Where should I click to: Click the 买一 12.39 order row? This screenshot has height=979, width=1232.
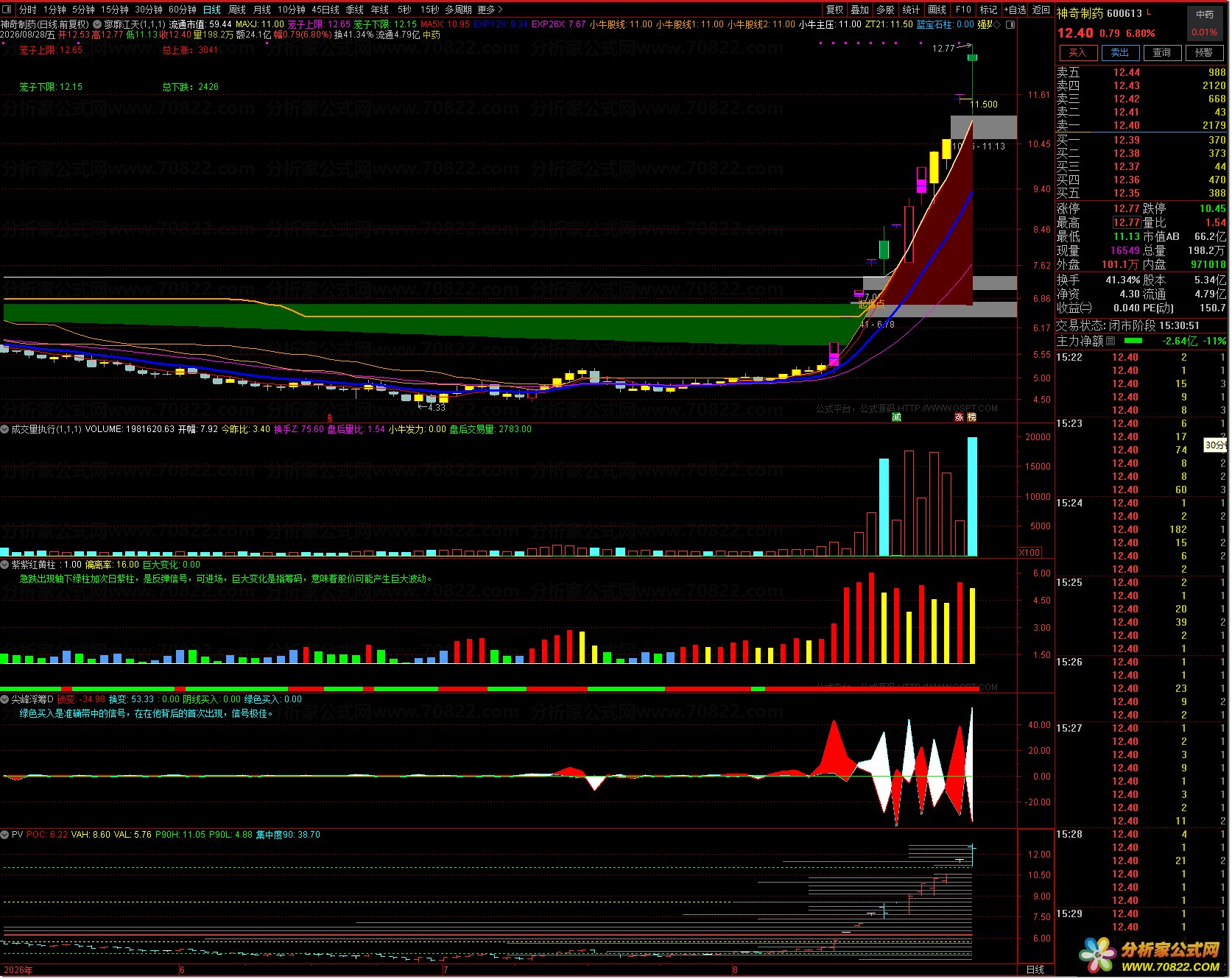click(x=1141, y=140)
